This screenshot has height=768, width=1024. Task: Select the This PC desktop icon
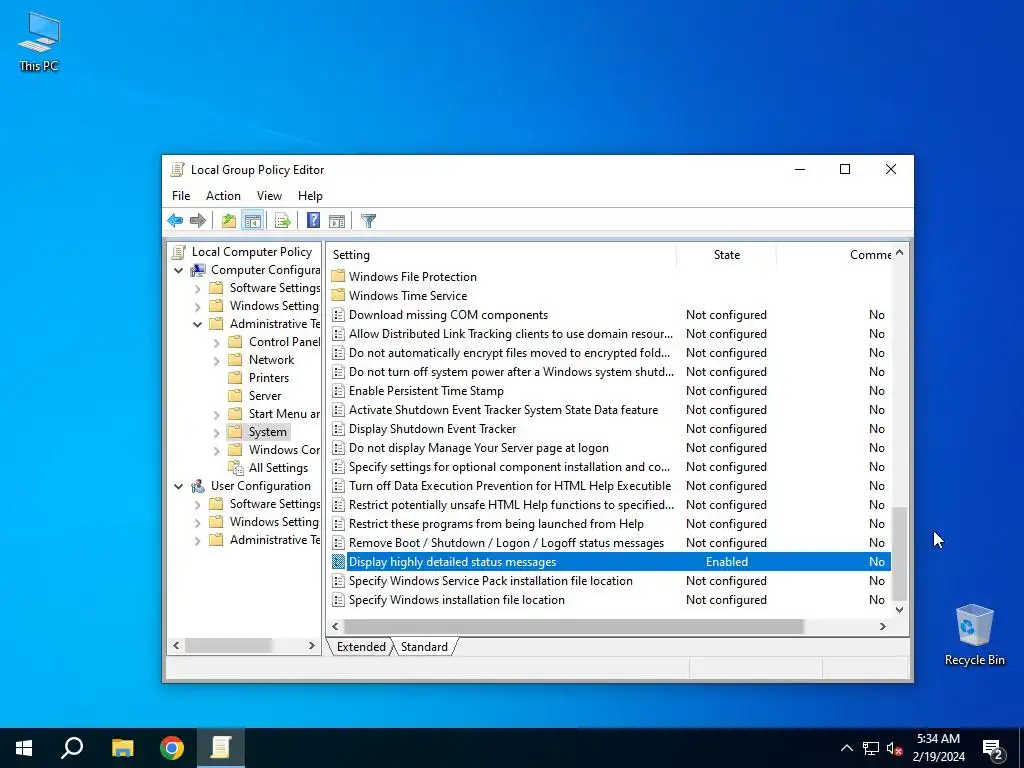[x=39, y=41]
